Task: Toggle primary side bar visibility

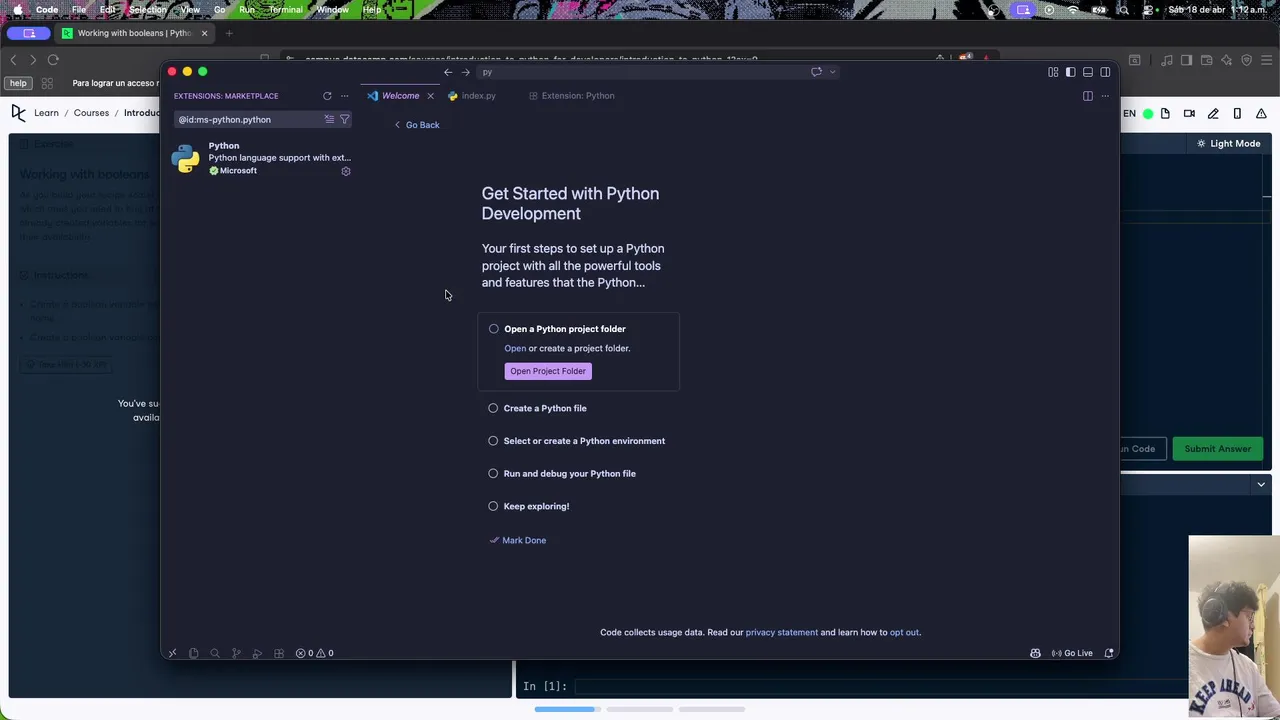Action: 1070,72
